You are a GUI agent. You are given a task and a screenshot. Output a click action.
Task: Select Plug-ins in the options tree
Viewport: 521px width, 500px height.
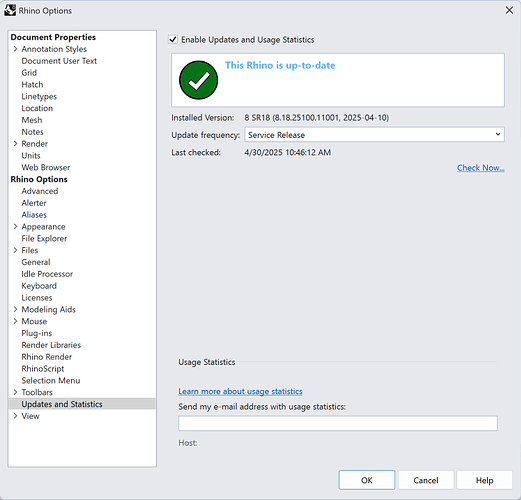pyautogui.click(x=37, y=333)
